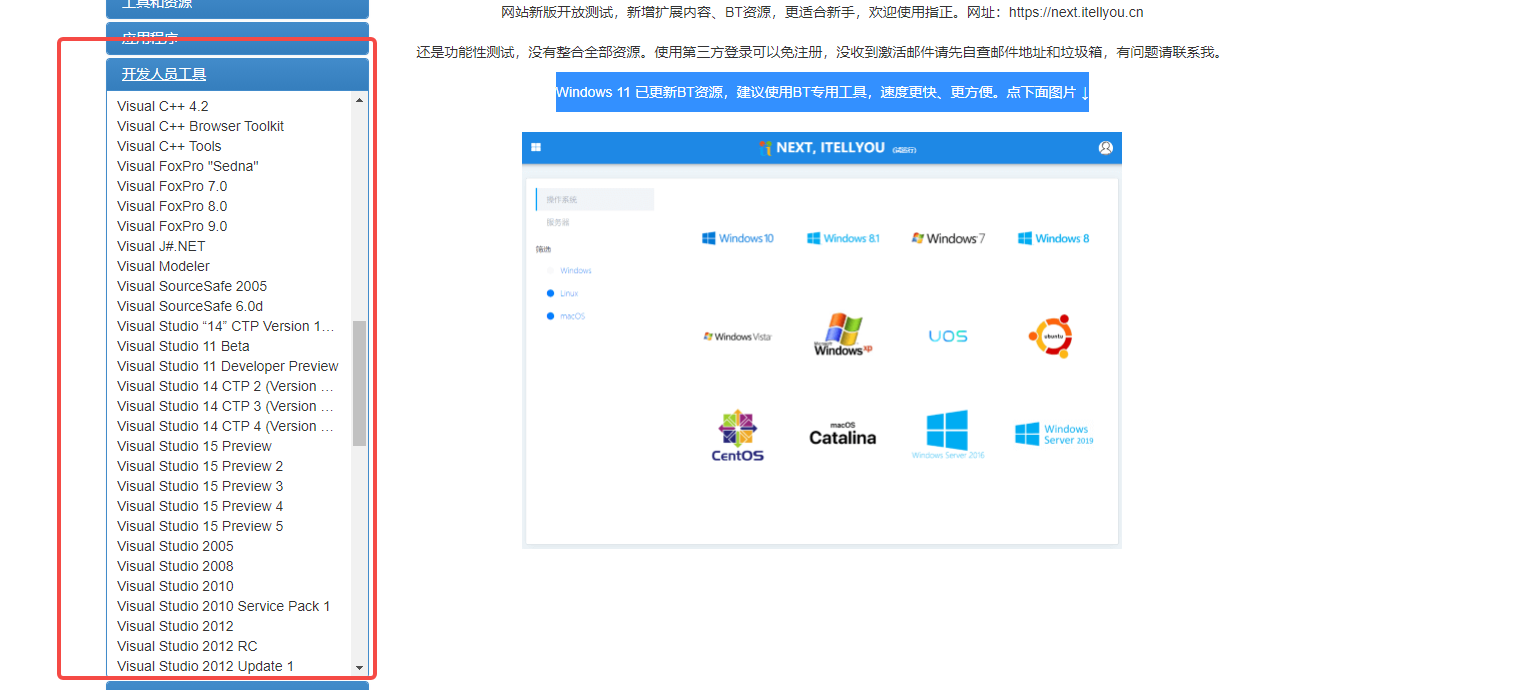Screen dimensions: 1516x690
Task: Click the Windows Server 2016 logo in preview
Action: coord(948,434)
